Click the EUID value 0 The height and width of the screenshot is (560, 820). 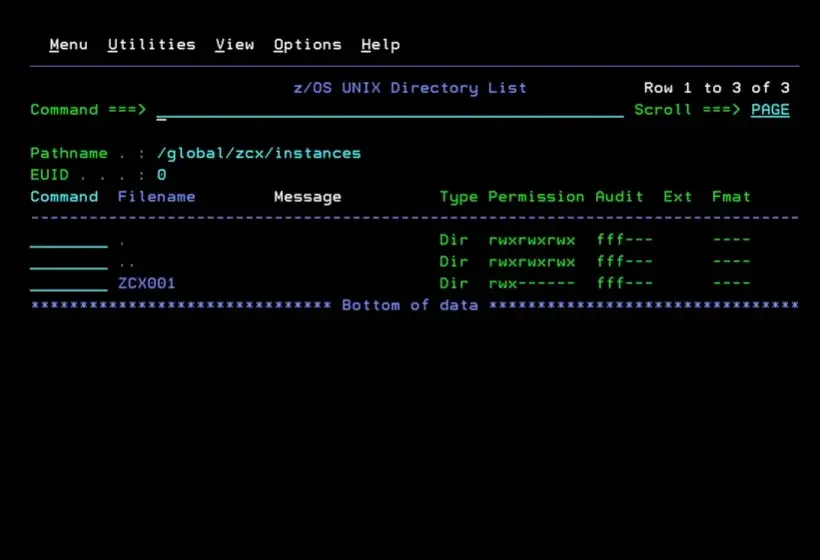(162, 175)
